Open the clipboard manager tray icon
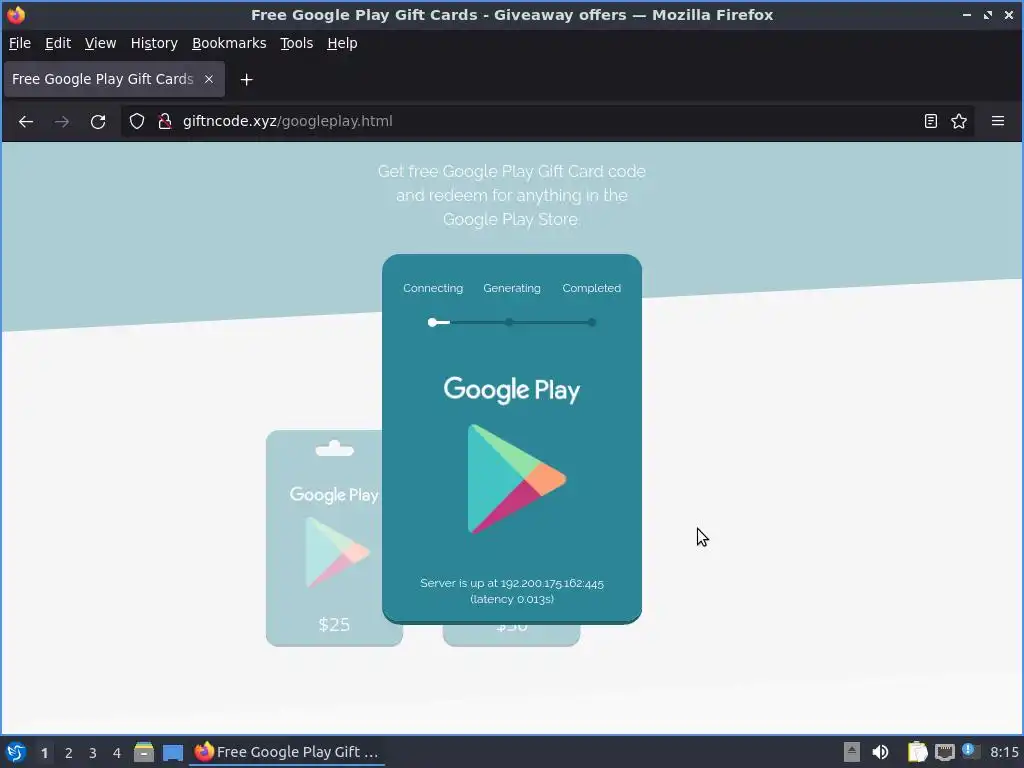1024x768 pixels. coord(918,752)
